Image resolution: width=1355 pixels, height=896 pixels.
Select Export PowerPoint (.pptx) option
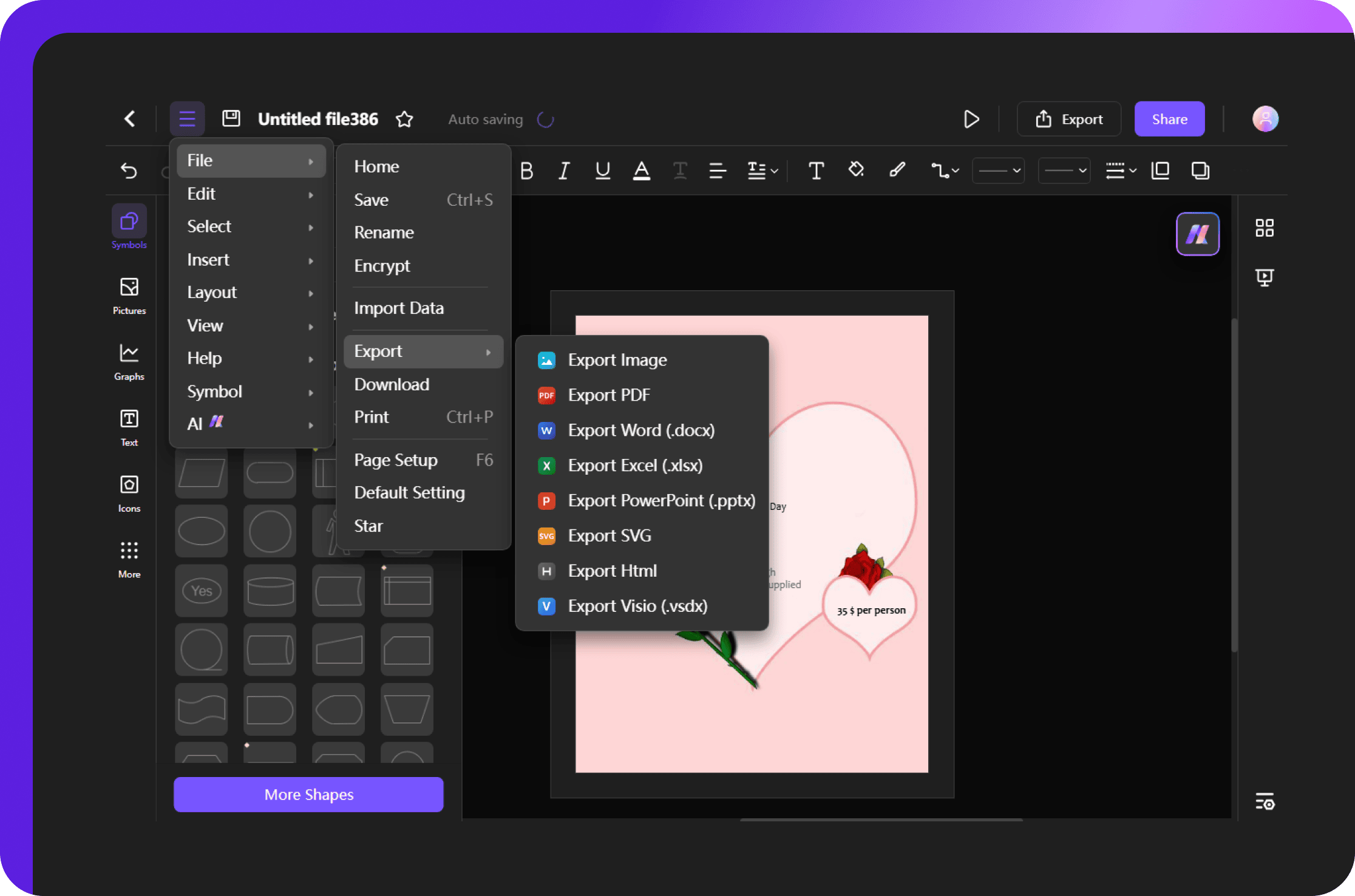(x=642, y=501)
